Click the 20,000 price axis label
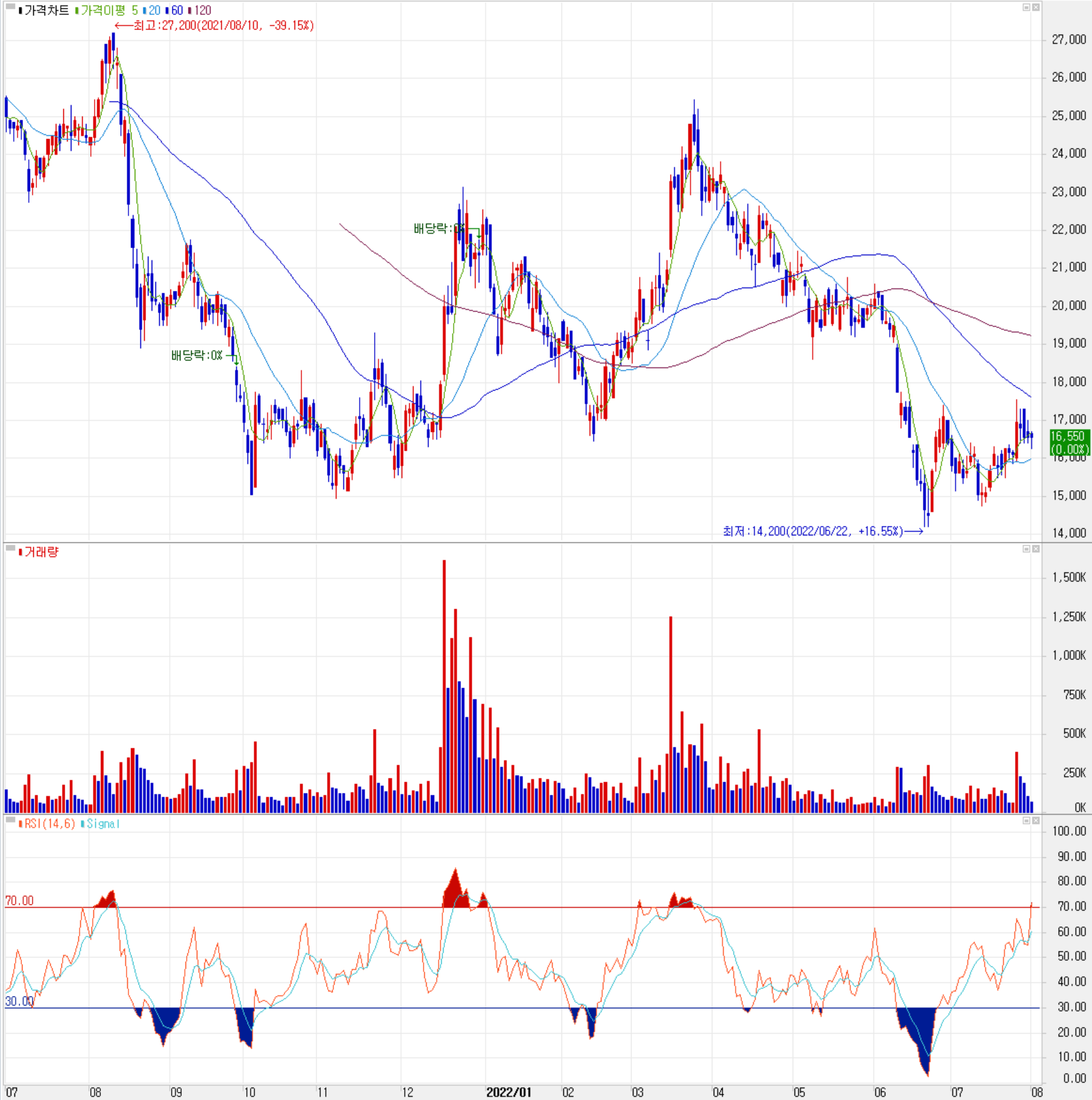 pos(1069,305)
